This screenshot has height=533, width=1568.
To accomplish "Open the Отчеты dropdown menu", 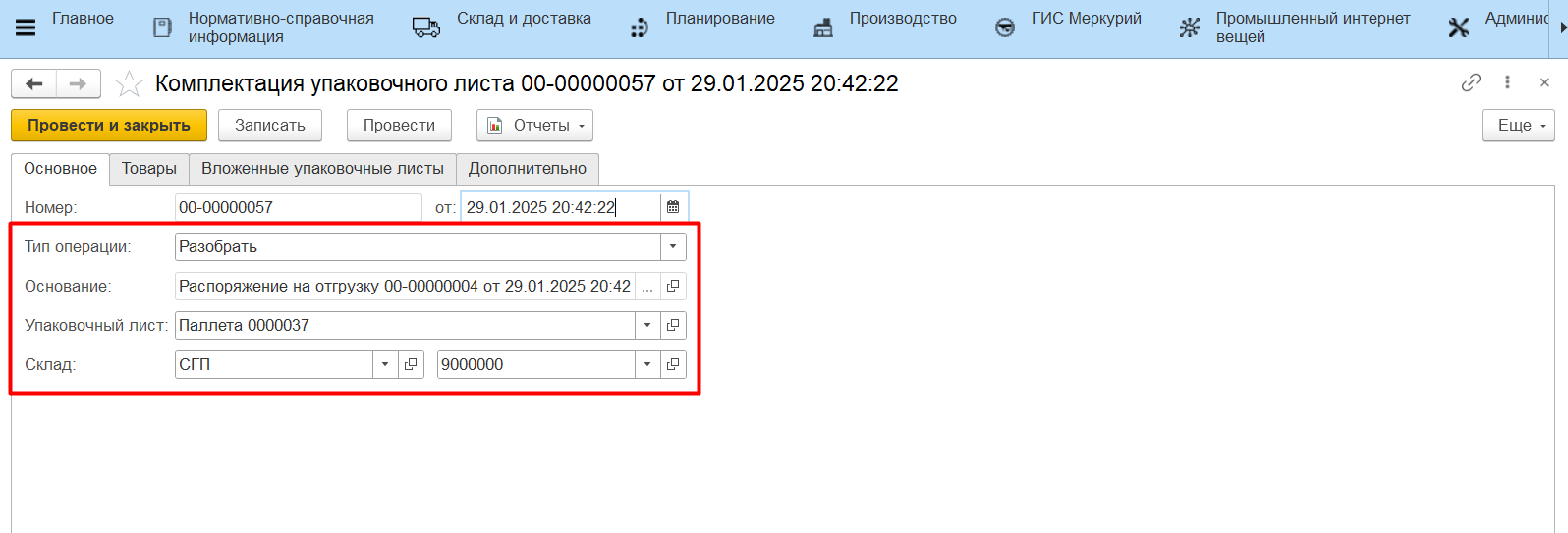I will pyautogui.click(x=534, y=126).
